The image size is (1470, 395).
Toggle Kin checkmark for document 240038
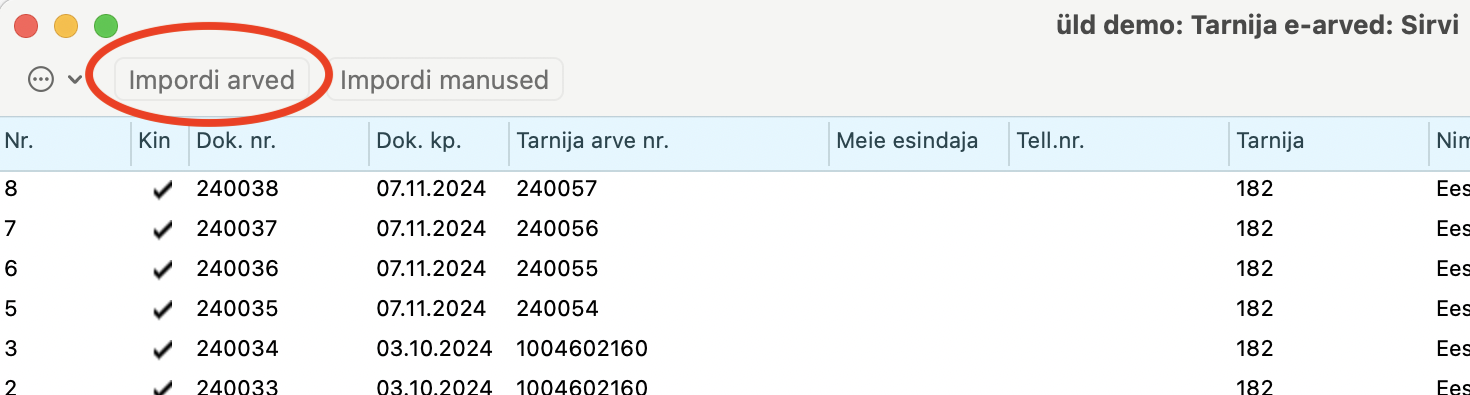162,190
